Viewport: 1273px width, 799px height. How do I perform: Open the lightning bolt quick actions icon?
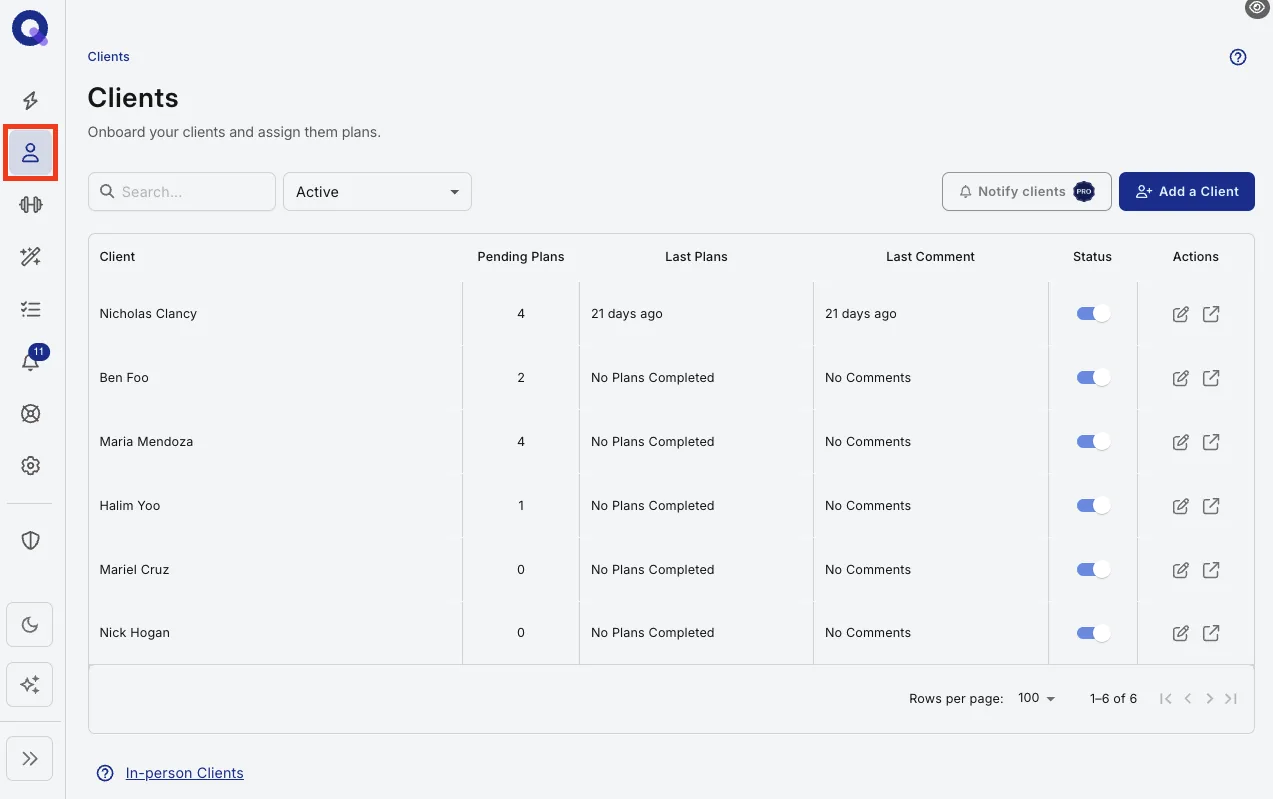pyautogui.click(x=30, y=100)
